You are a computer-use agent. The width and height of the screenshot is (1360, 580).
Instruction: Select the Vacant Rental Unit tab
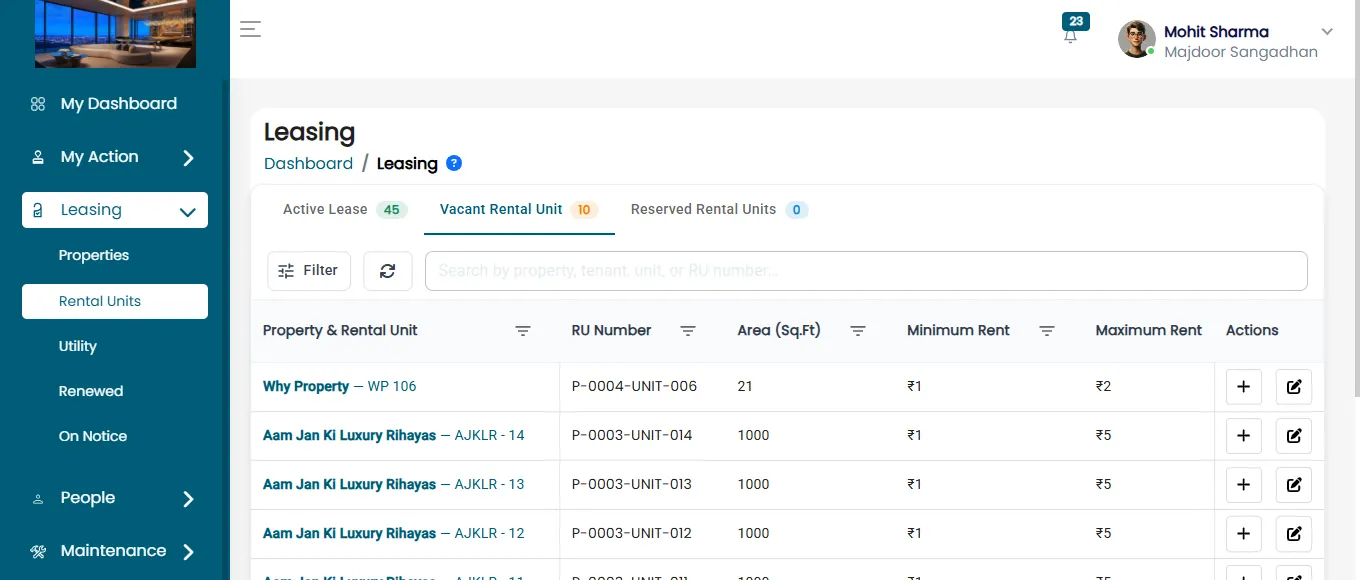(519, 210)
